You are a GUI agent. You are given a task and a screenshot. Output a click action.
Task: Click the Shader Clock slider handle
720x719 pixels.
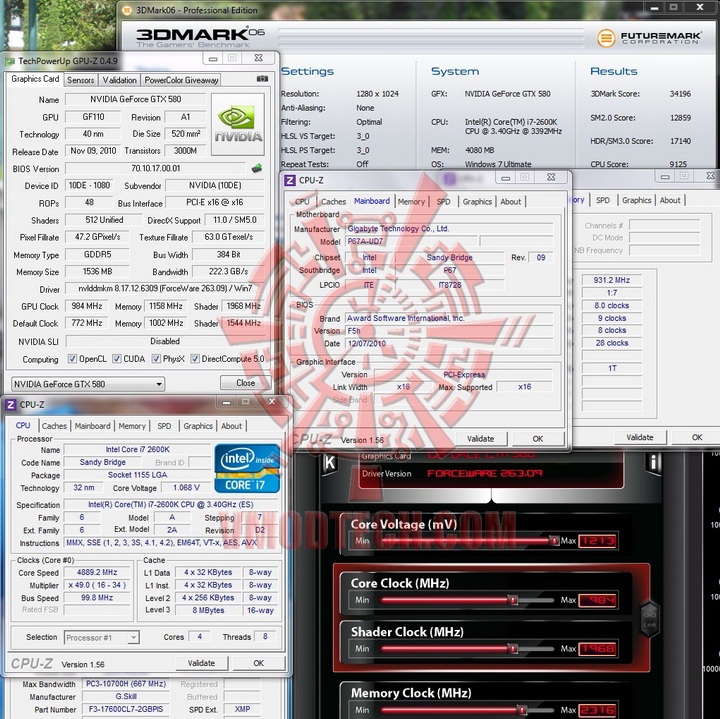[512, 648]
